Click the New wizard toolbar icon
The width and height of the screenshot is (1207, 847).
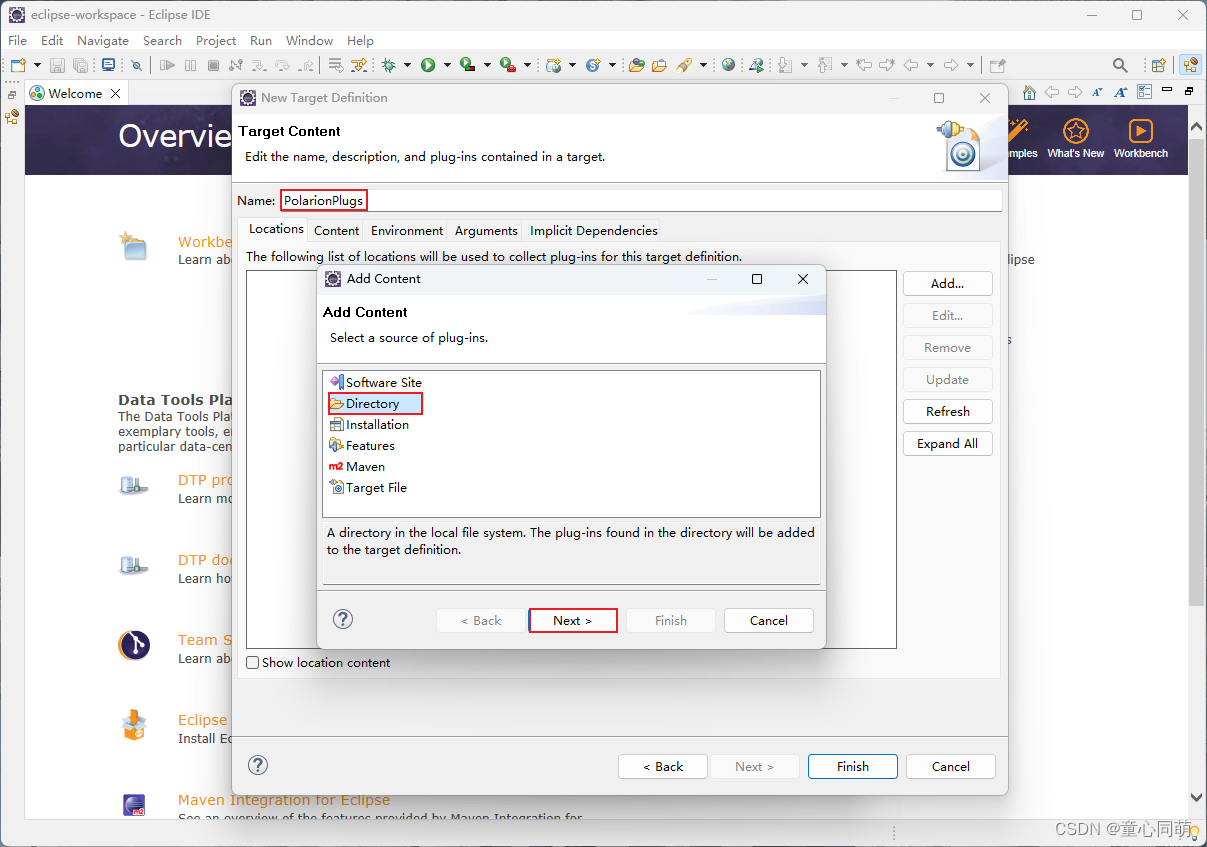19,65
